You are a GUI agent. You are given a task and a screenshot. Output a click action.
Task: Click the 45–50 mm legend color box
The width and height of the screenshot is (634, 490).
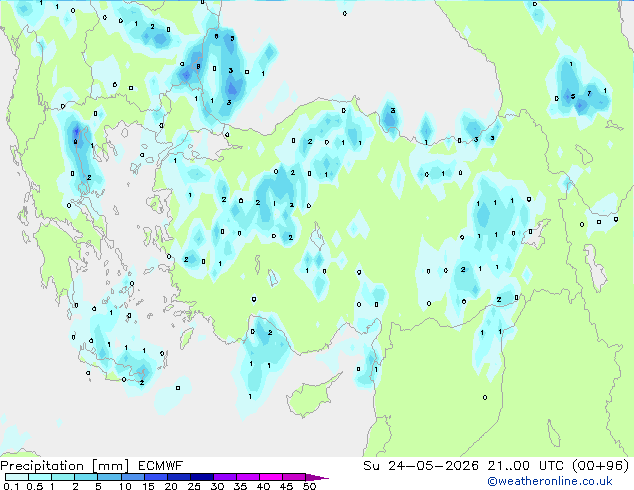click(294, 477)
